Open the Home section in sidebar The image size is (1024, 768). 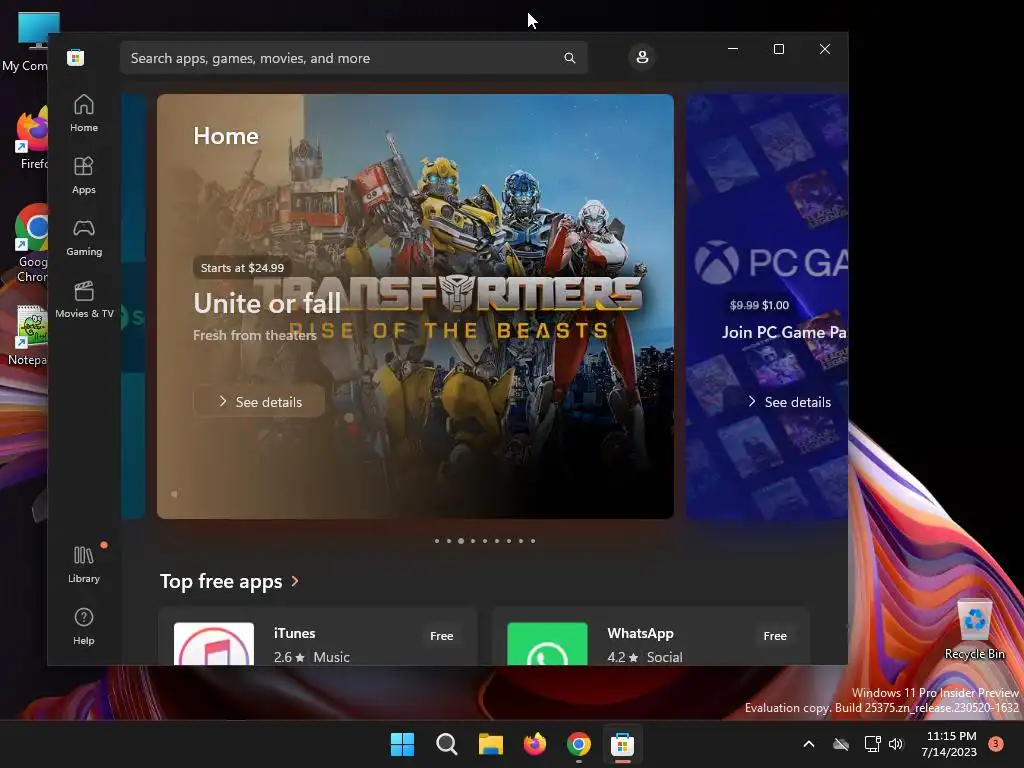[x=84, y=114]
